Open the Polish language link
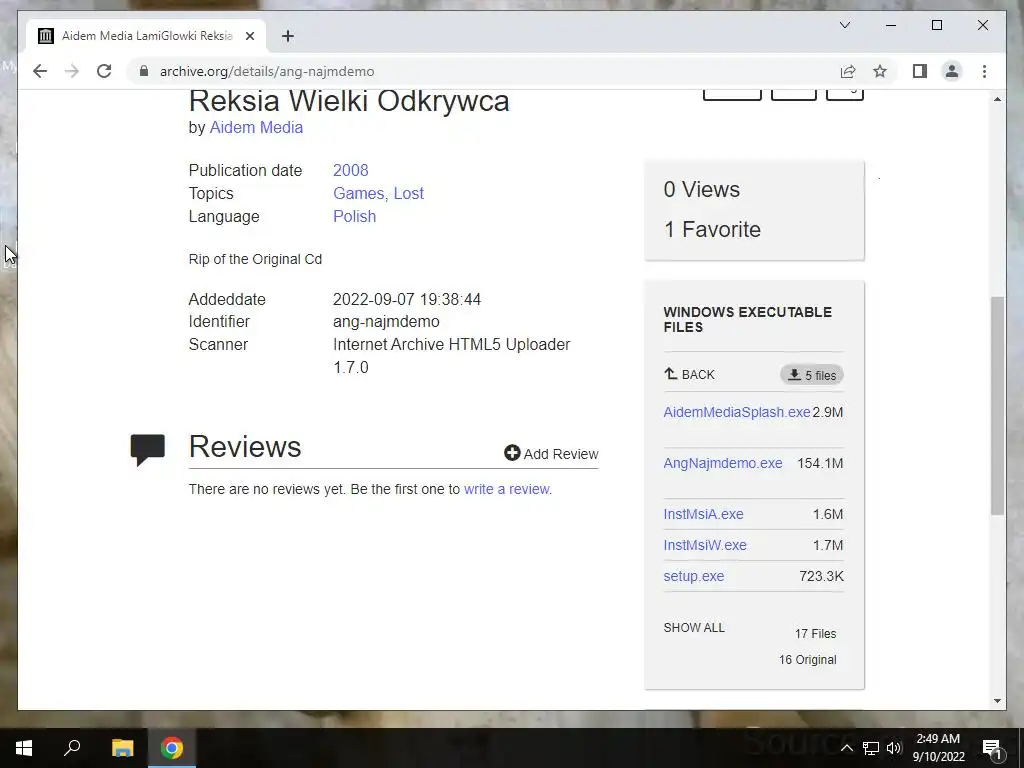This screenshot has height=768, width=1024. click(355, 216)
